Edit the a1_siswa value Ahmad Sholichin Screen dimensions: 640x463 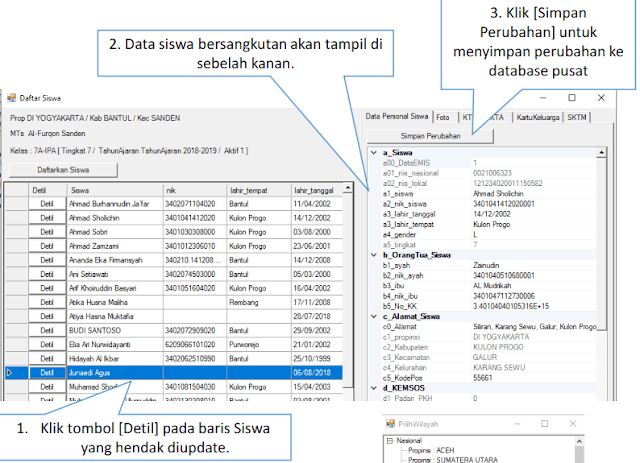pyautogui.click(x=533, y=194)
